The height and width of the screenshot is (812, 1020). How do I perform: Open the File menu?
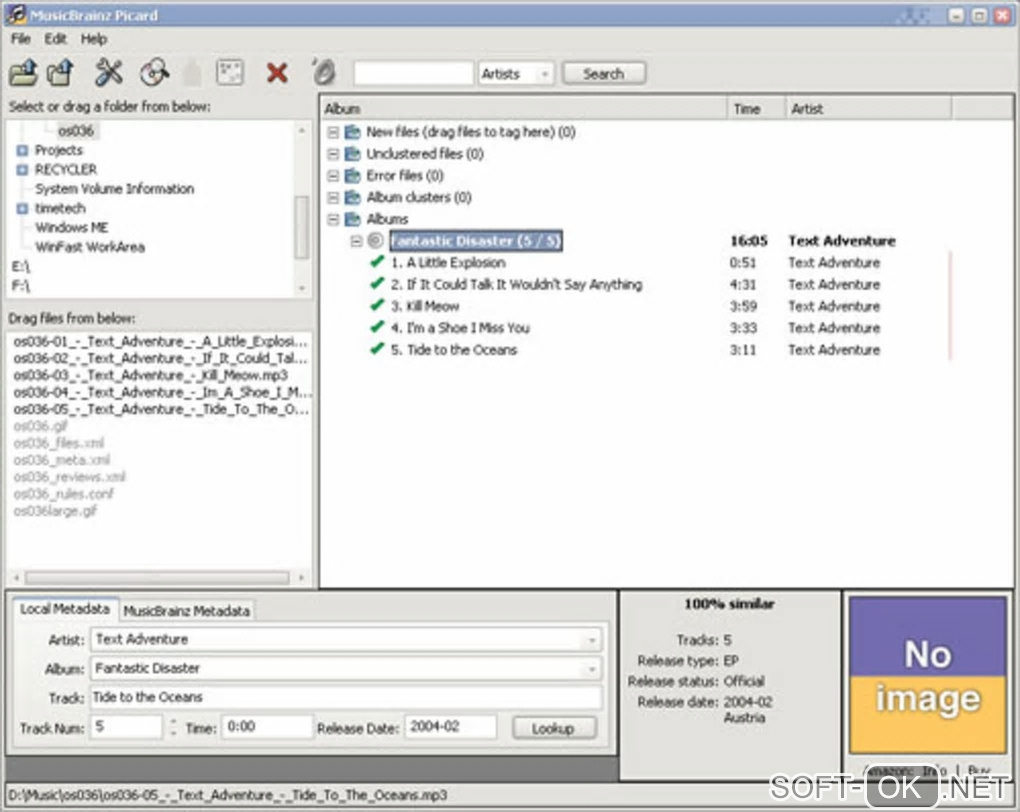click(x=21, y=39)
